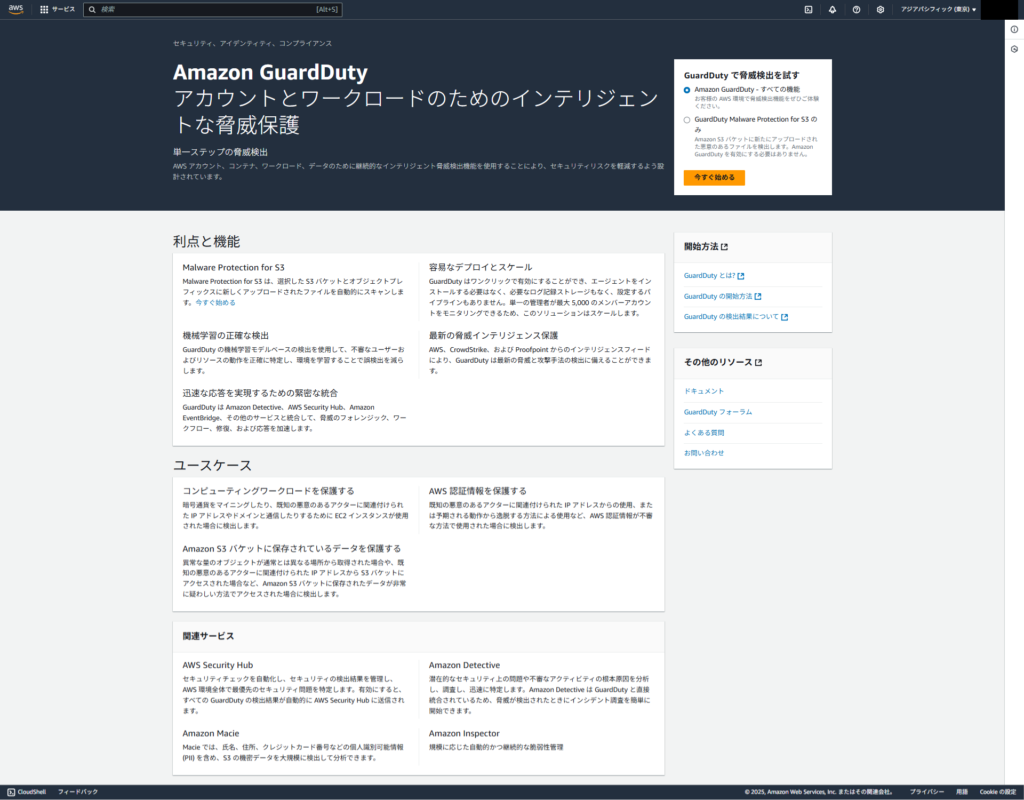Open the notifications bell icon
Viewport: 1024px width, 800px height.
832,10
